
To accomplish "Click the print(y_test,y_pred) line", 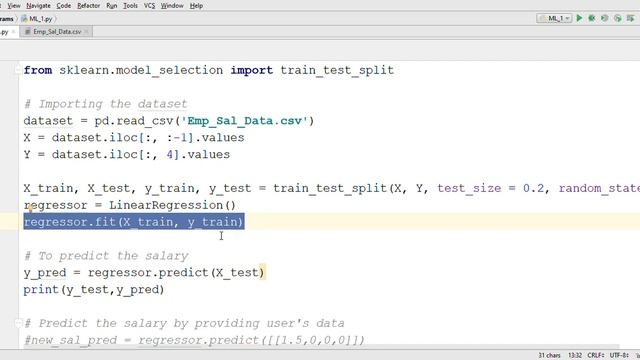I will 94,289.
